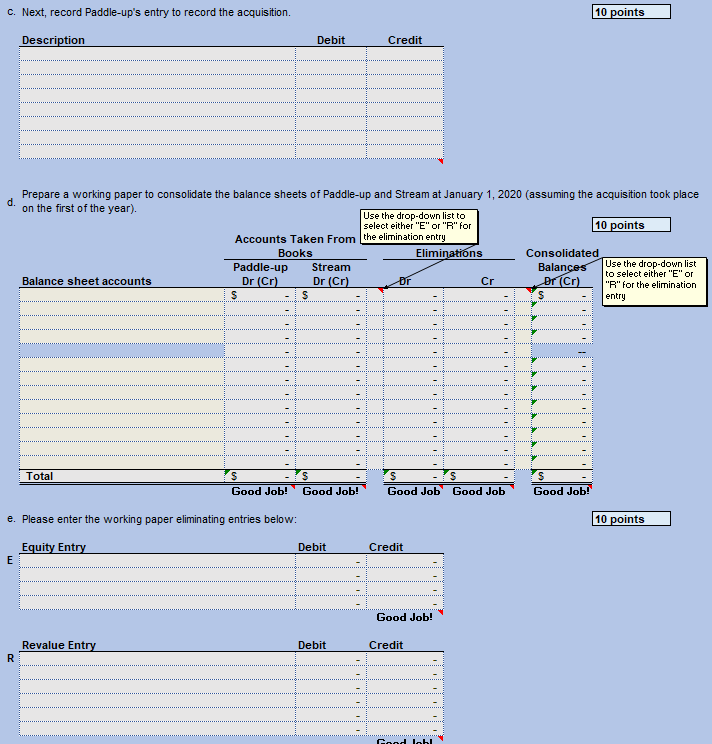The height and width of the screenshot is (744, 712).
Task: Select the first-row Stream dollar amount cell
Action: coord(331,295)
